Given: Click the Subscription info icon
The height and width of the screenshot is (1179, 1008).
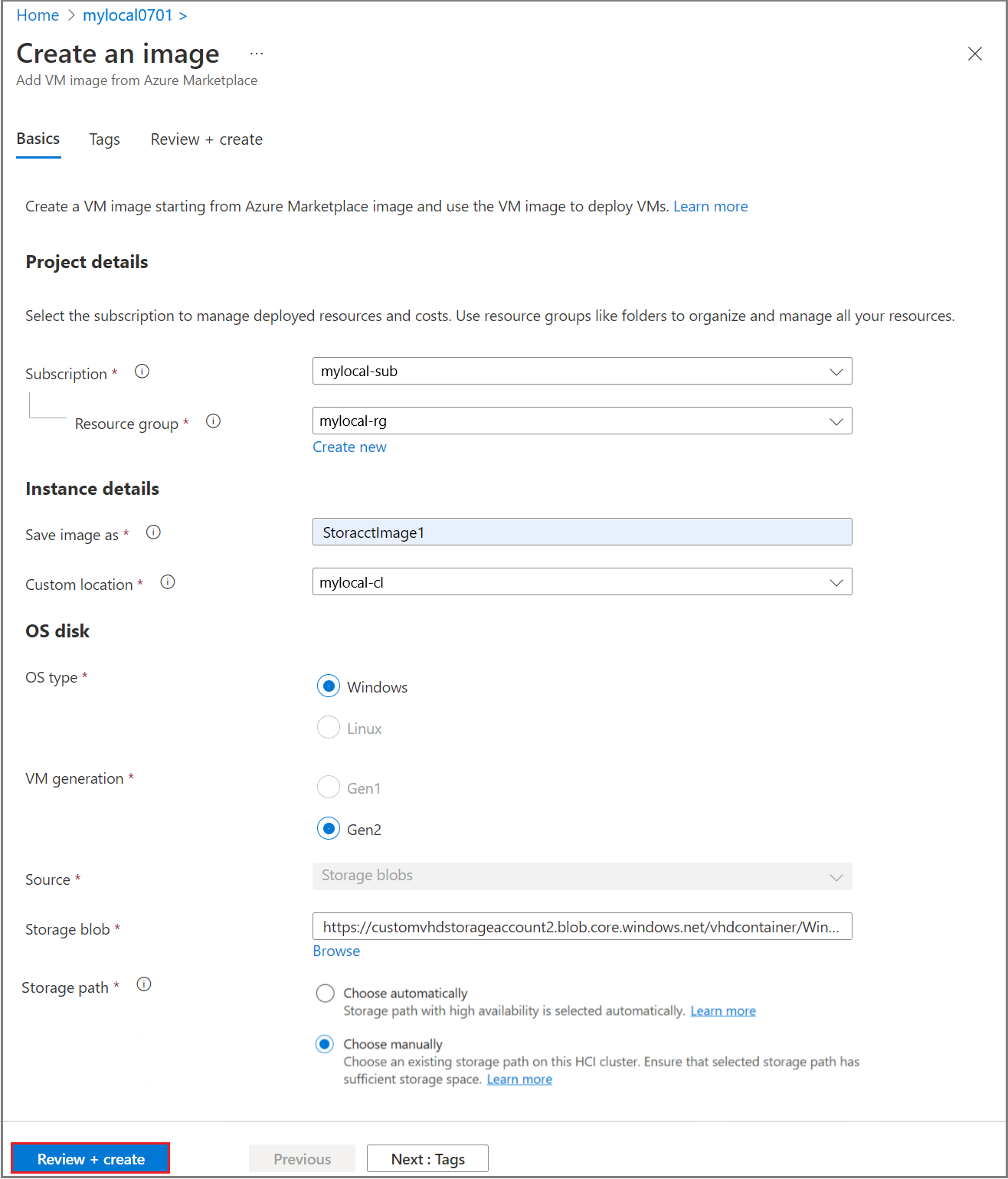Looking at the screenshot, I should click(x=142, y=372).
